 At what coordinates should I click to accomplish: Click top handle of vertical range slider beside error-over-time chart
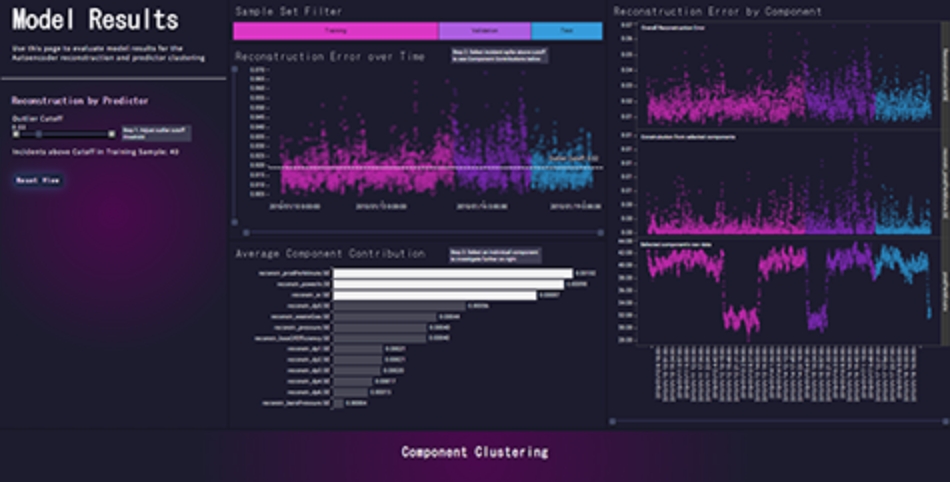[x=235, y=68]
